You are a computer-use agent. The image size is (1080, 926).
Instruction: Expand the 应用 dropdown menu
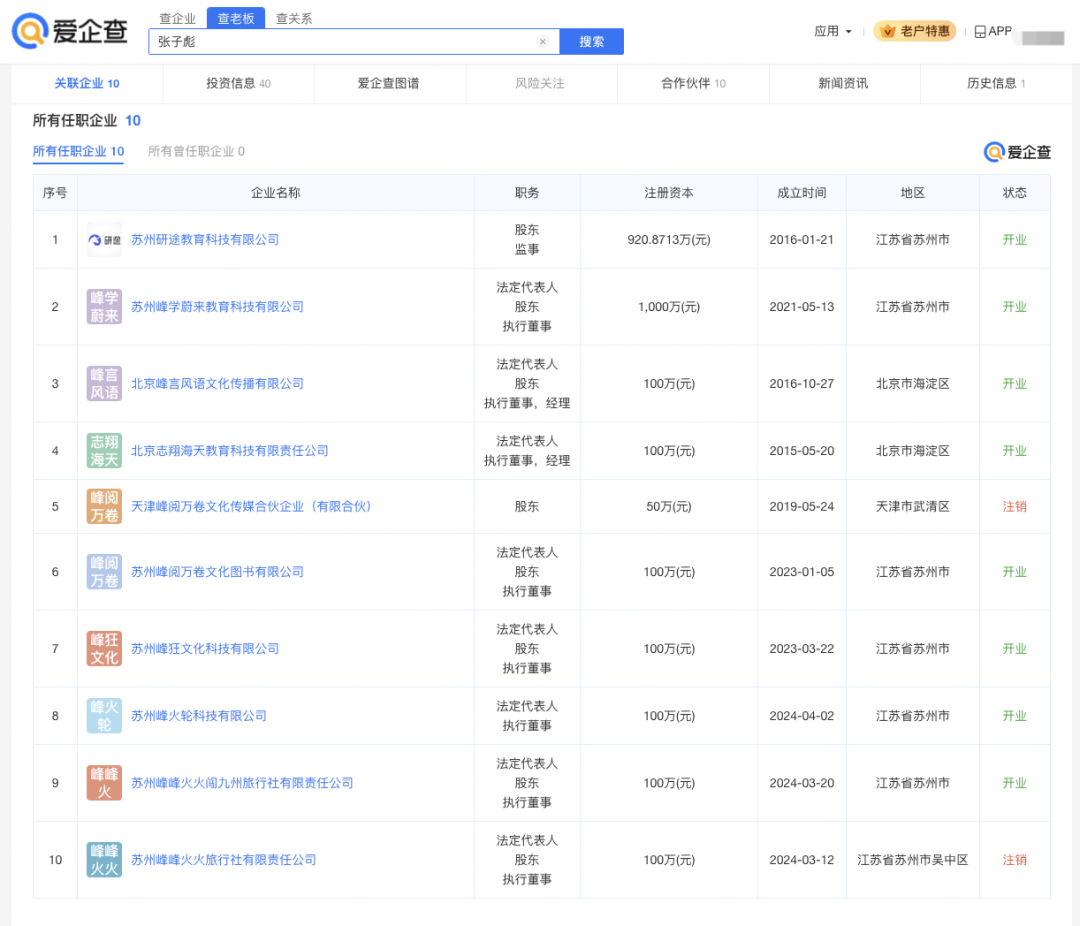(x=833, y=32)
